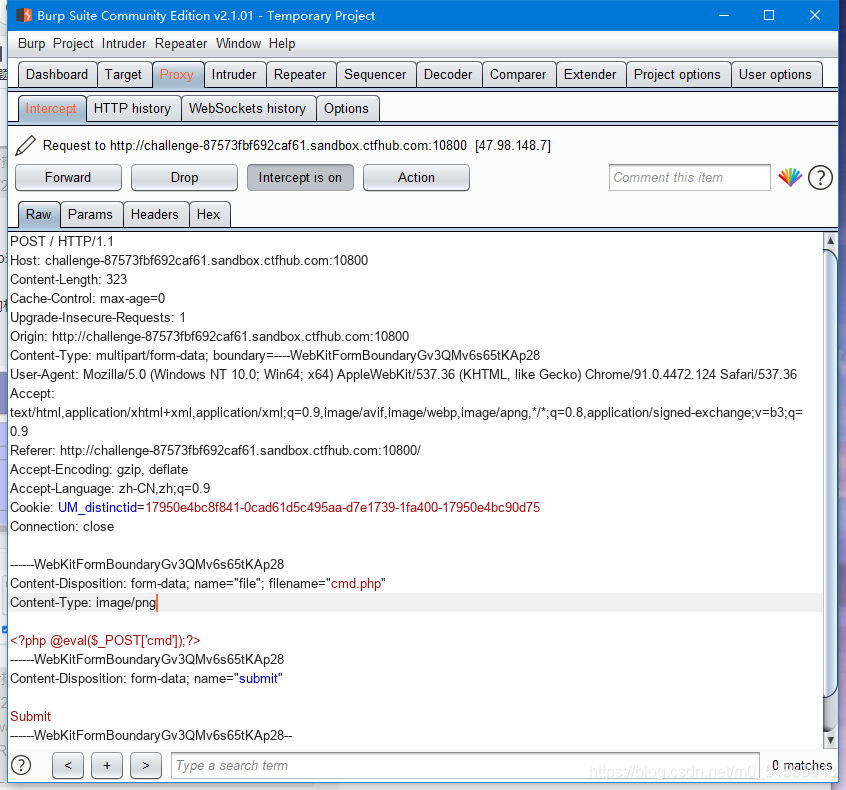The image size is (846, 790).
Task: Click the request editor scroll up arrow
Action: 830,241
